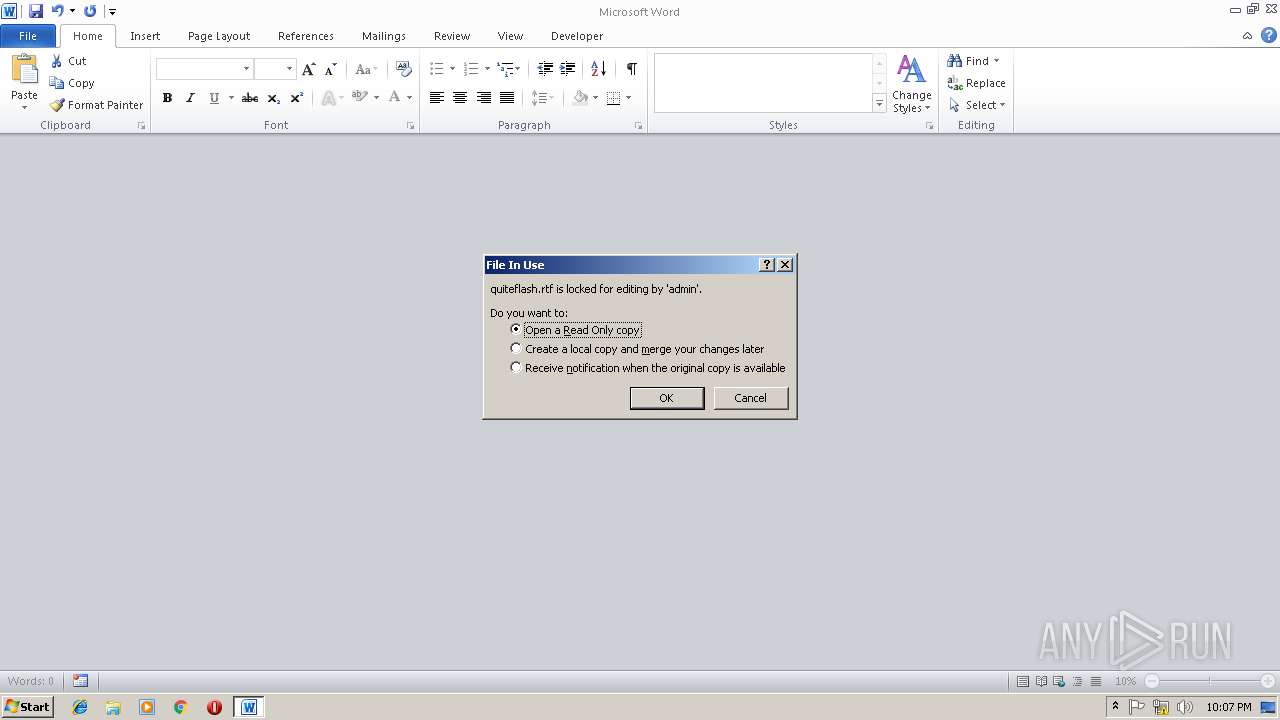Image resolution: width=1280 pixels, height=720 pixels.
Task: Justify the text alignment
Action: point(507,98)
